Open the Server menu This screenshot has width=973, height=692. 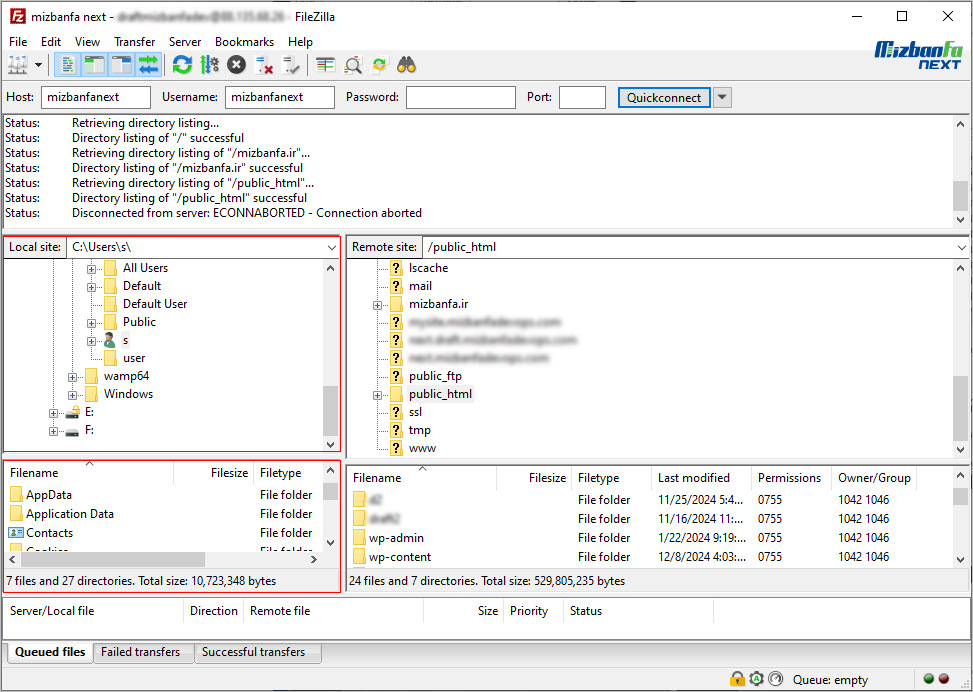(185, 42)
